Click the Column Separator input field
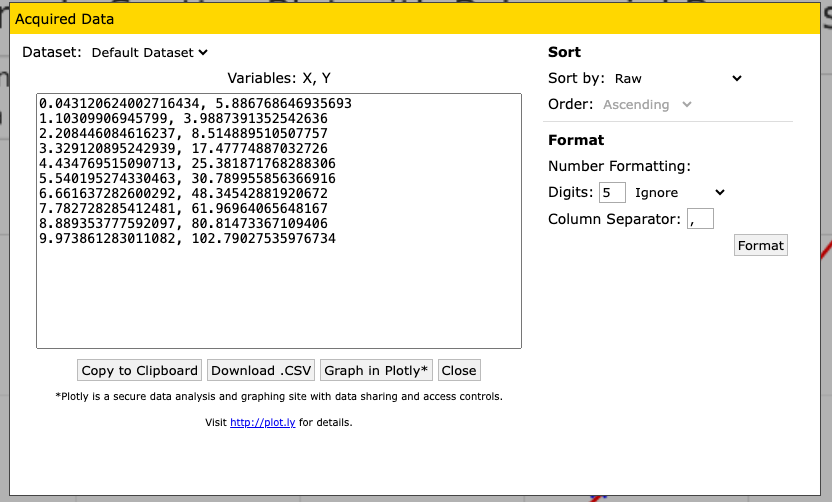Viewport: 832px width, 502px height. [x=700, y=219]
